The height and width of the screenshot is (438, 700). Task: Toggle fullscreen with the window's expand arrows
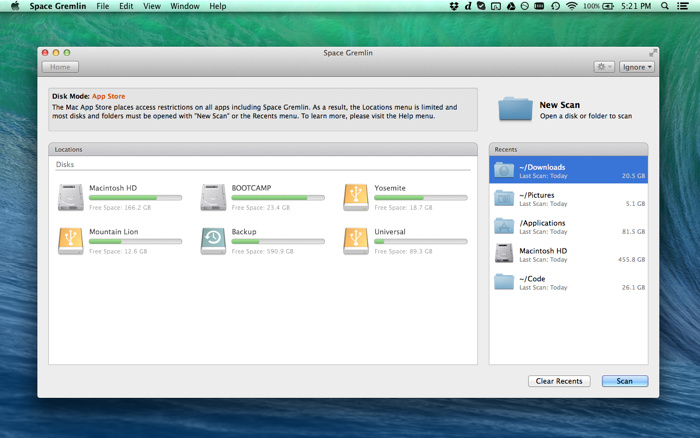[x=653, y=53]
